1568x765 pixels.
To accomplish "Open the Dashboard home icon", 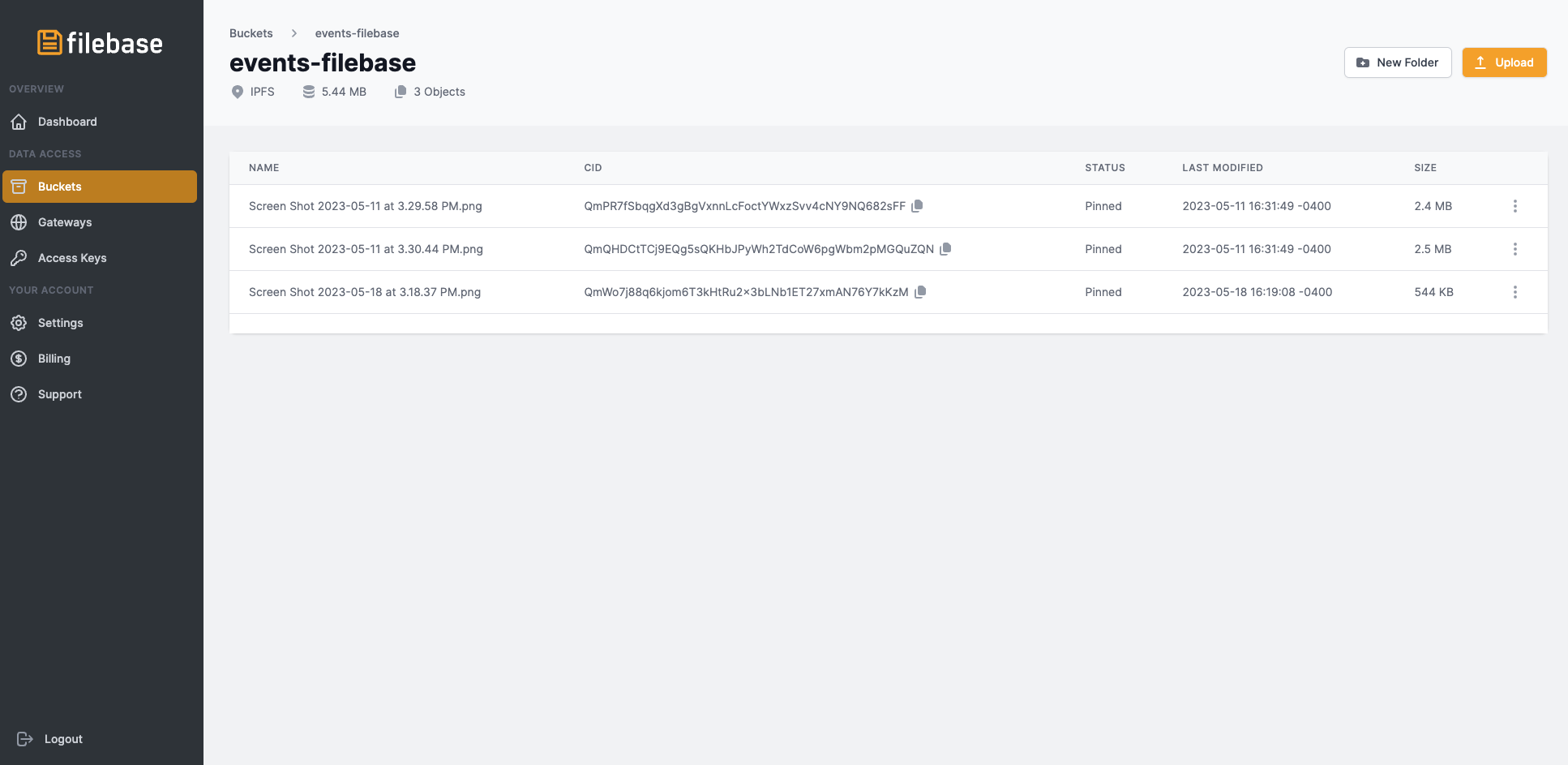I will 19,122.
